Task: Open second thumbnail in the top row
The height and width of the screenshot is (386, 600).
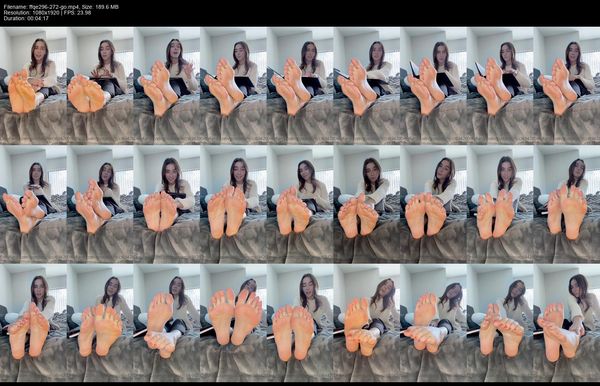Action: tap(100, 85)
